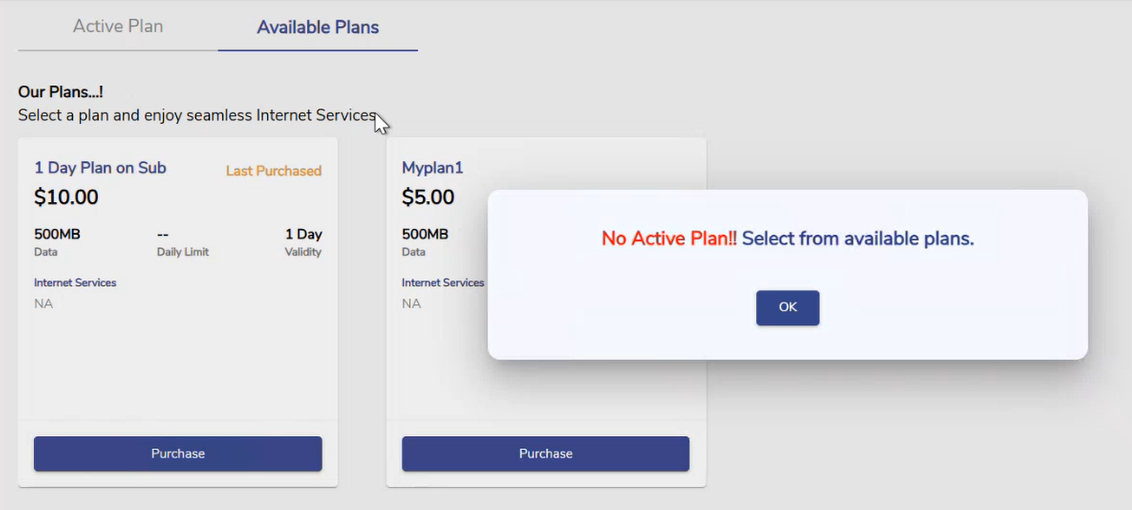Click the 1 Day Validity value
Image resolution: width=1132 pixels, height=510 pixels.
click(x=303, y=235)
